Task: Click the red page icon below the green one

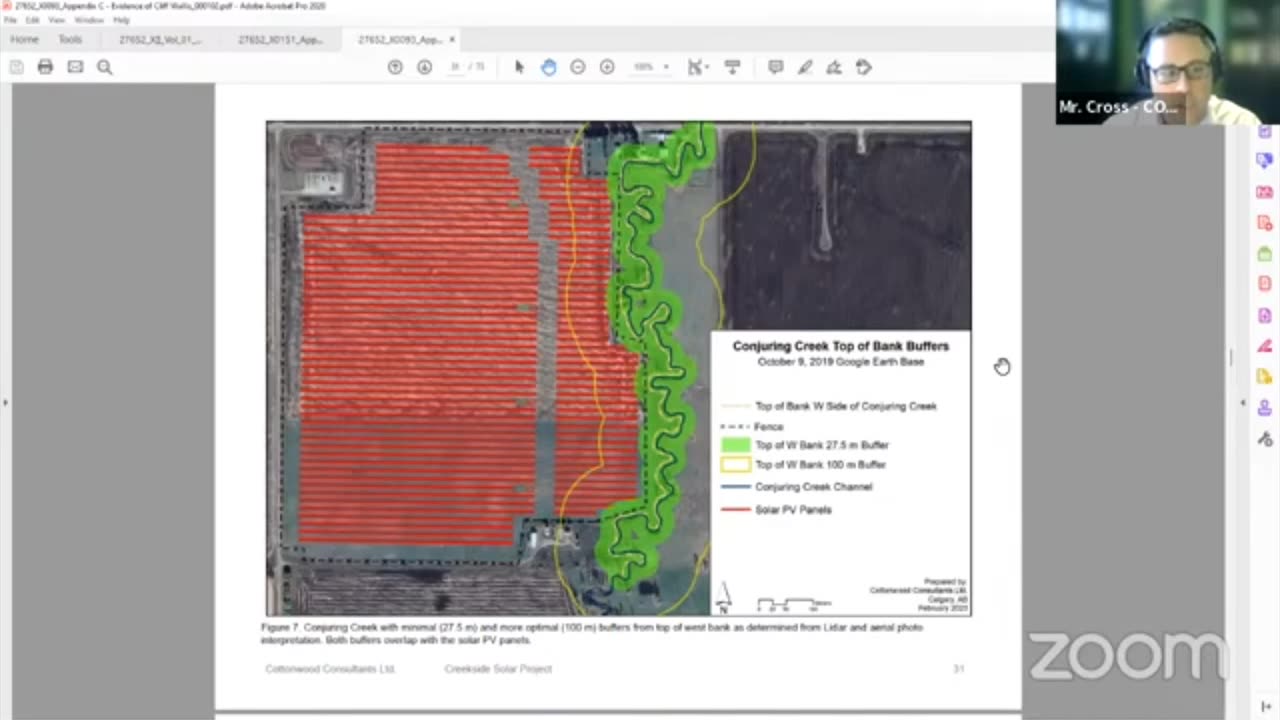Action: (x=1265, y=284)
